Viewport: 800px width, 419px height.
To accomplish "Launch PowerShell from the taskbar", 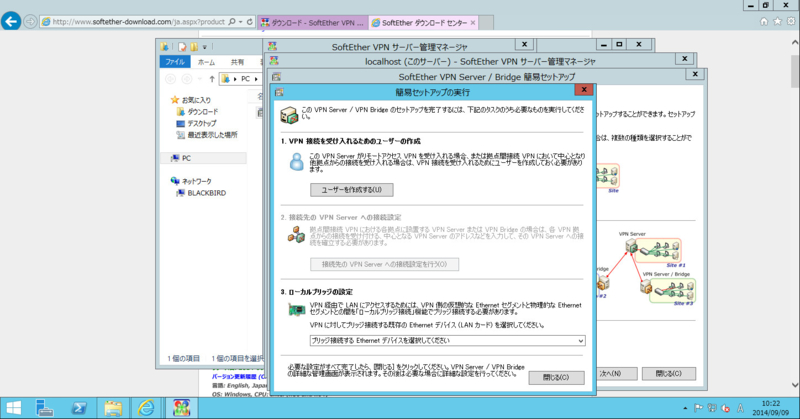I will pyautogui.click(x=79, y=408).
